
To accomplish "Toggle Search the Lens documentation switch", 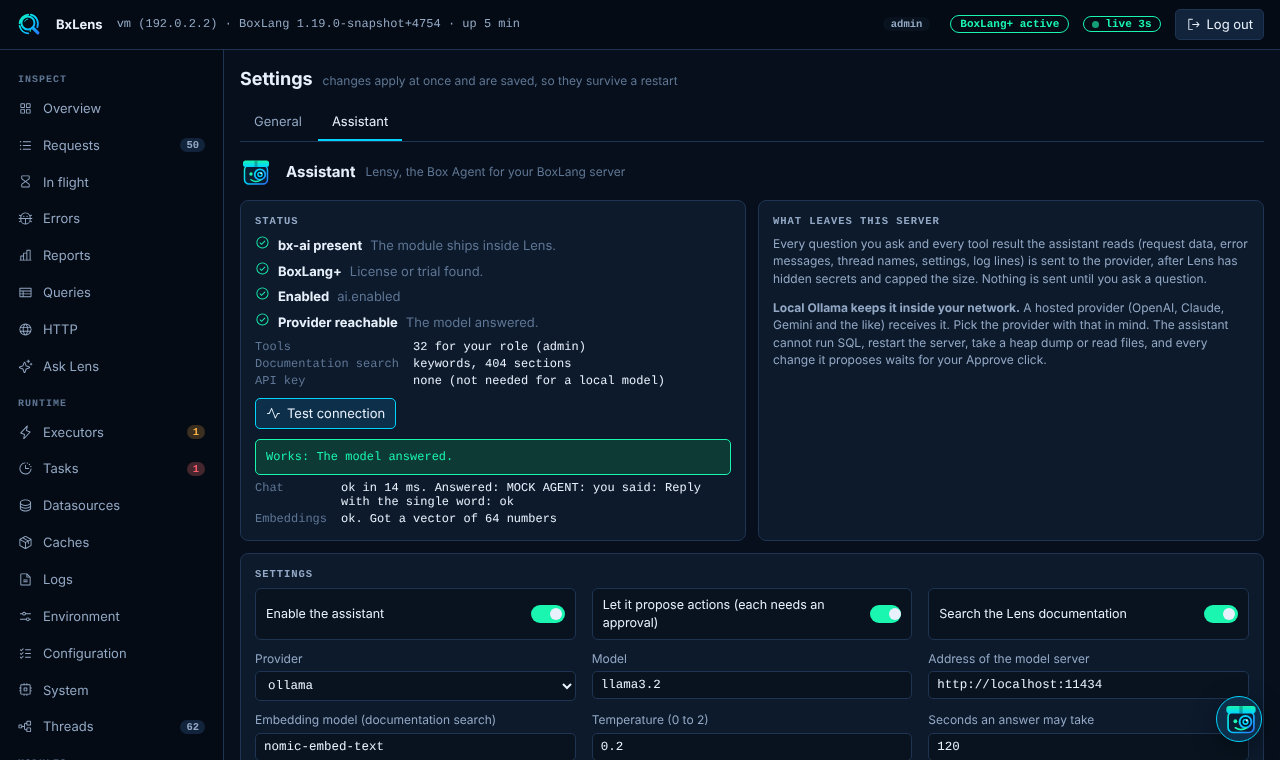I will [1221, 614].
